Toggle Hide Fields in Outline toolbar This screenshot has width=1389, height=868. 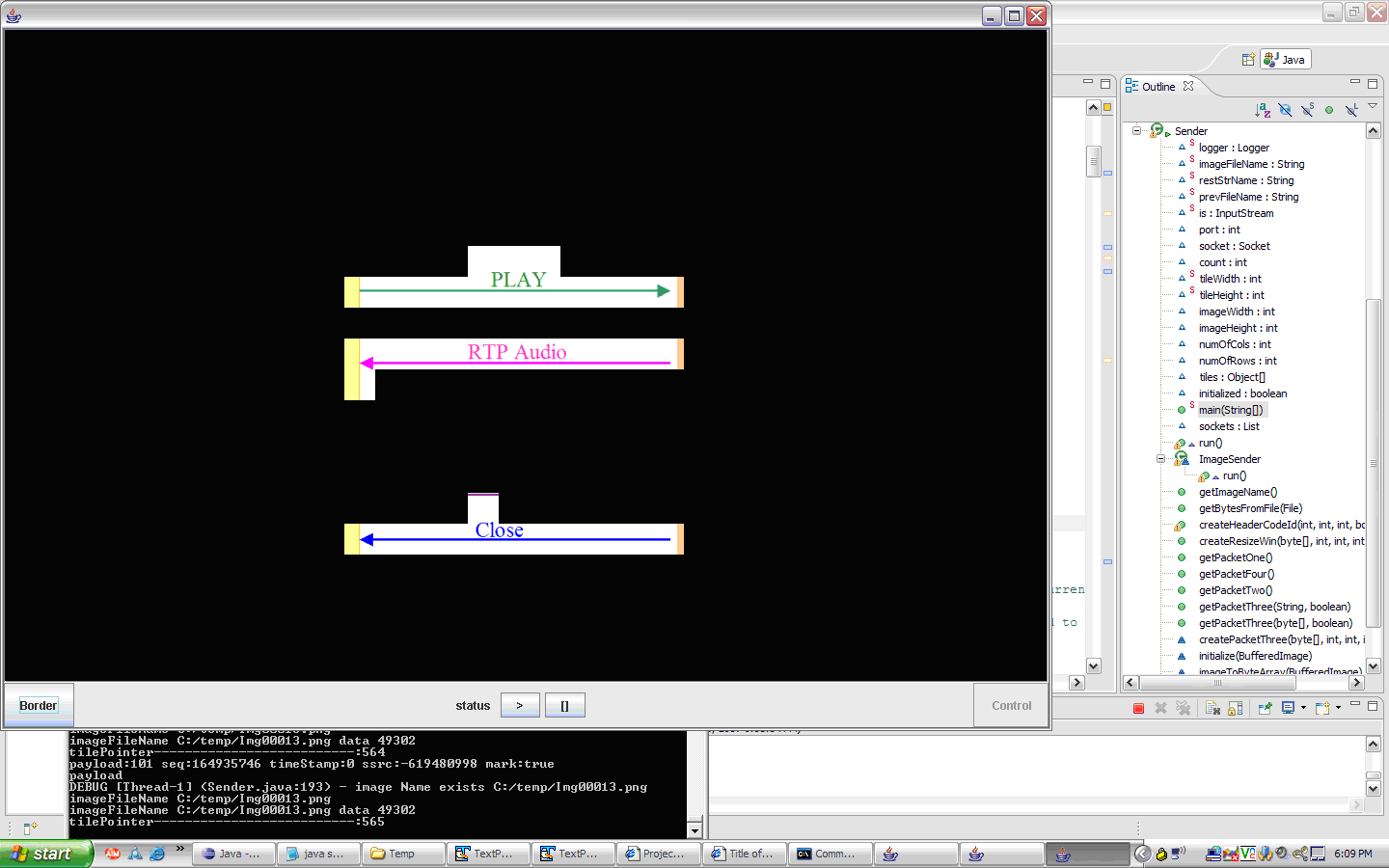tap(1285, 110)
